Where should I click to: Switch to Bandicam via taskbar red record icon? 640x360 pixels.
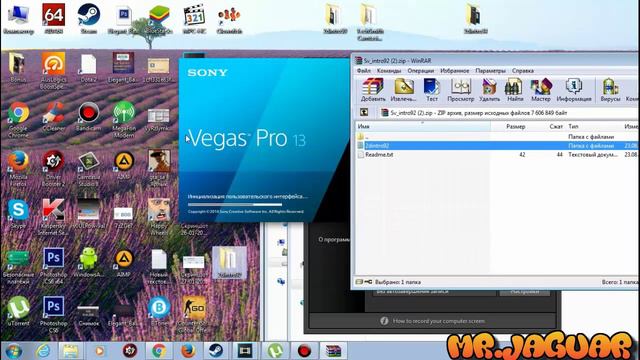304,351
